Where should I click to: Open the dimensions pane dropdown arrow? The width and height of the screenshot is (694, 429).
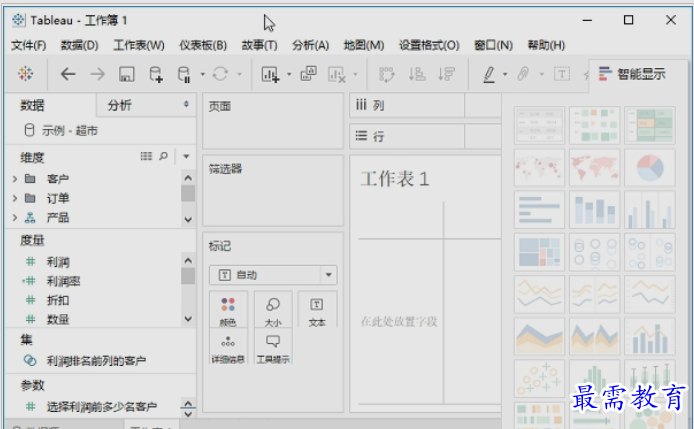click(186, 156)
